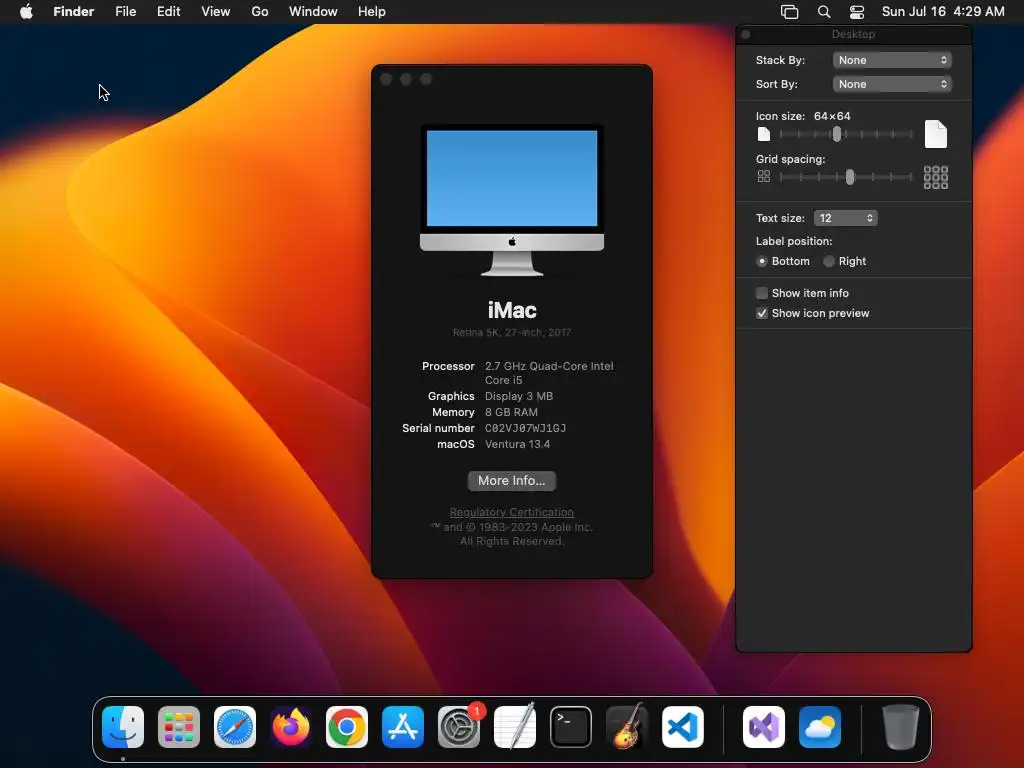Open GarageBand guitar icon in Dock

(x=627, y=727)
